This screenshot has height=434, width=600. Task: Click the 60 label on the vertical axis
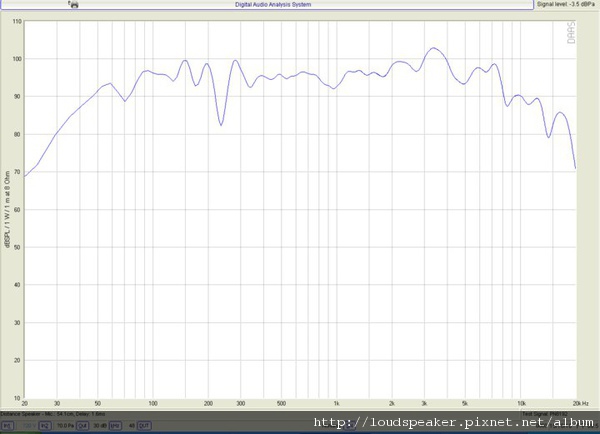(x=18, y=210)
